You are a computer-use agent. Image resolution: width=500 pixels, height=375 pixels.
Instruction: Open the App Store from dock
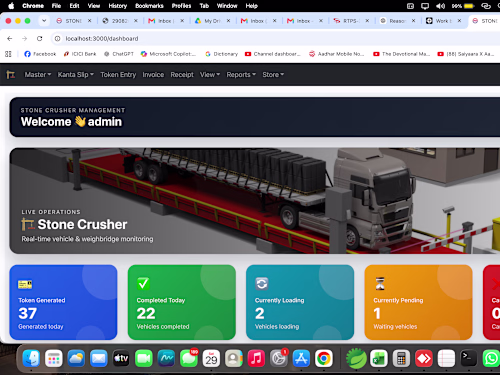pyautogui.click(x=301, y=359)
